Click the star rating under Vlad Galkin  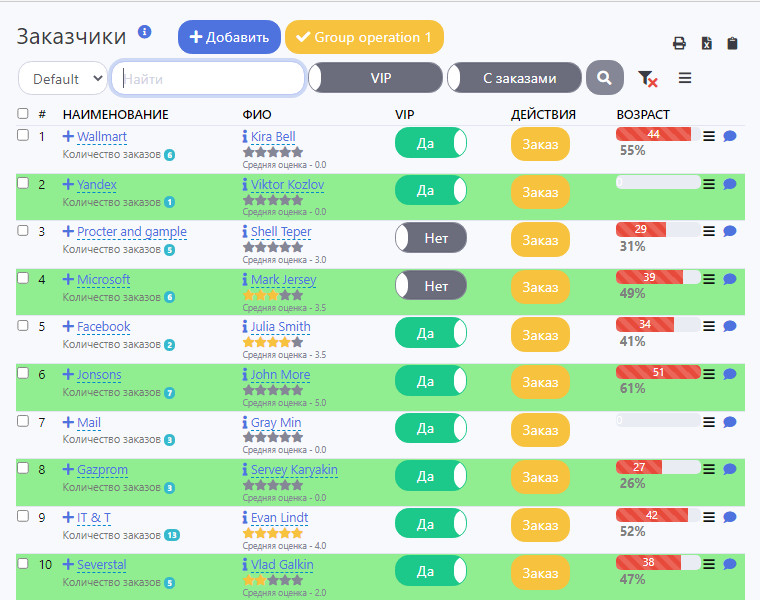pyautogui.click(x=273, y=580)
